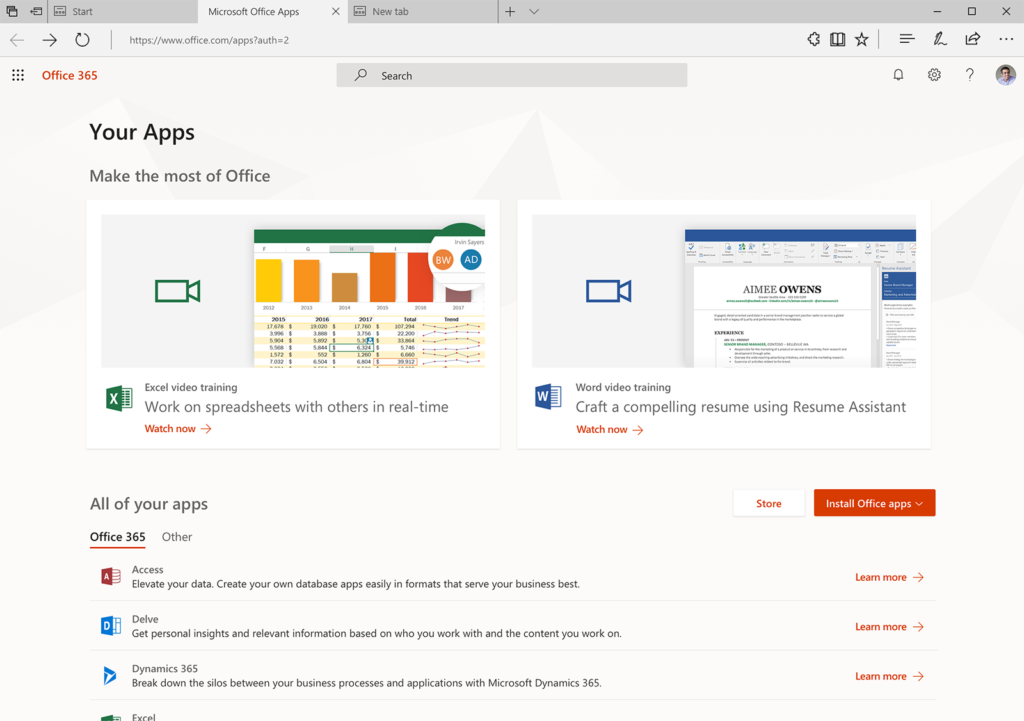
Task: Open the Office 365 app launcher waffle menu
Action: [18, 75]
